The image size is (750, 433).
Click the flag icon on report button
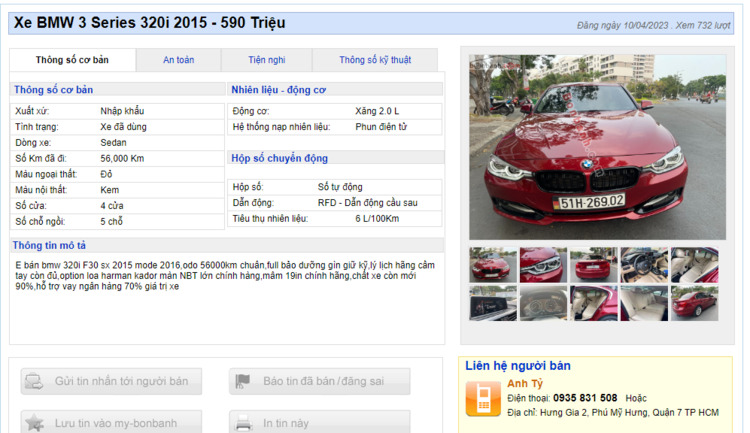(x=243, y=381)
